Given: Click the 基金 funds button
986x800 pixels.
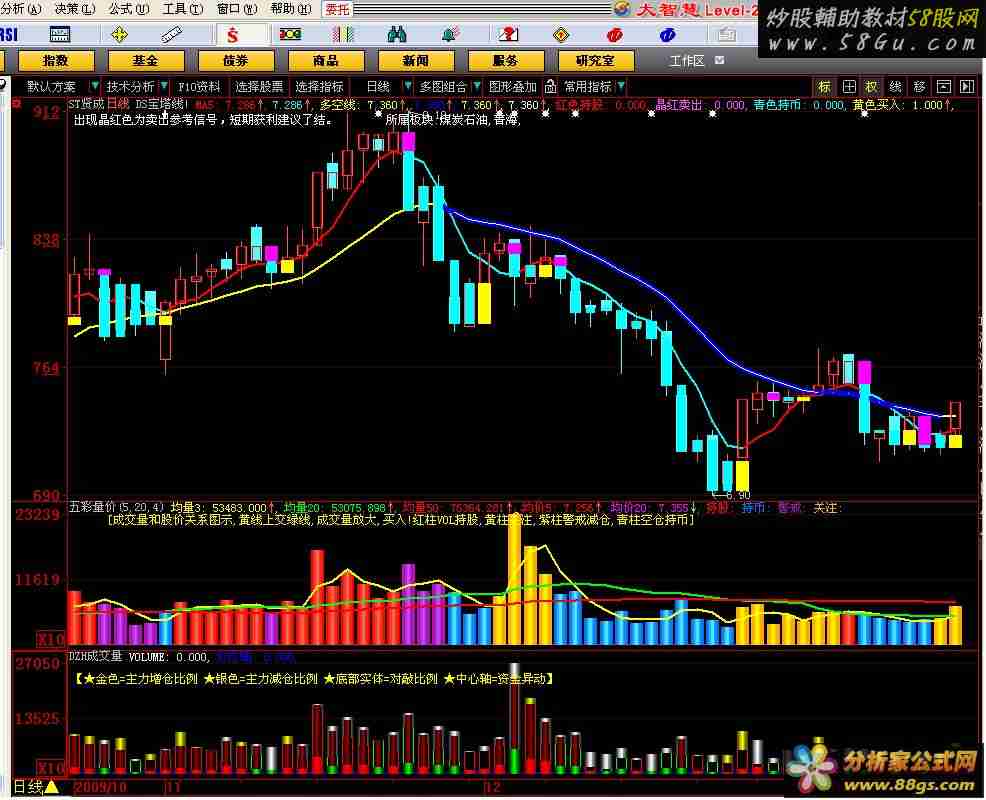Looking at the screenshot, I should click(146, 61).
